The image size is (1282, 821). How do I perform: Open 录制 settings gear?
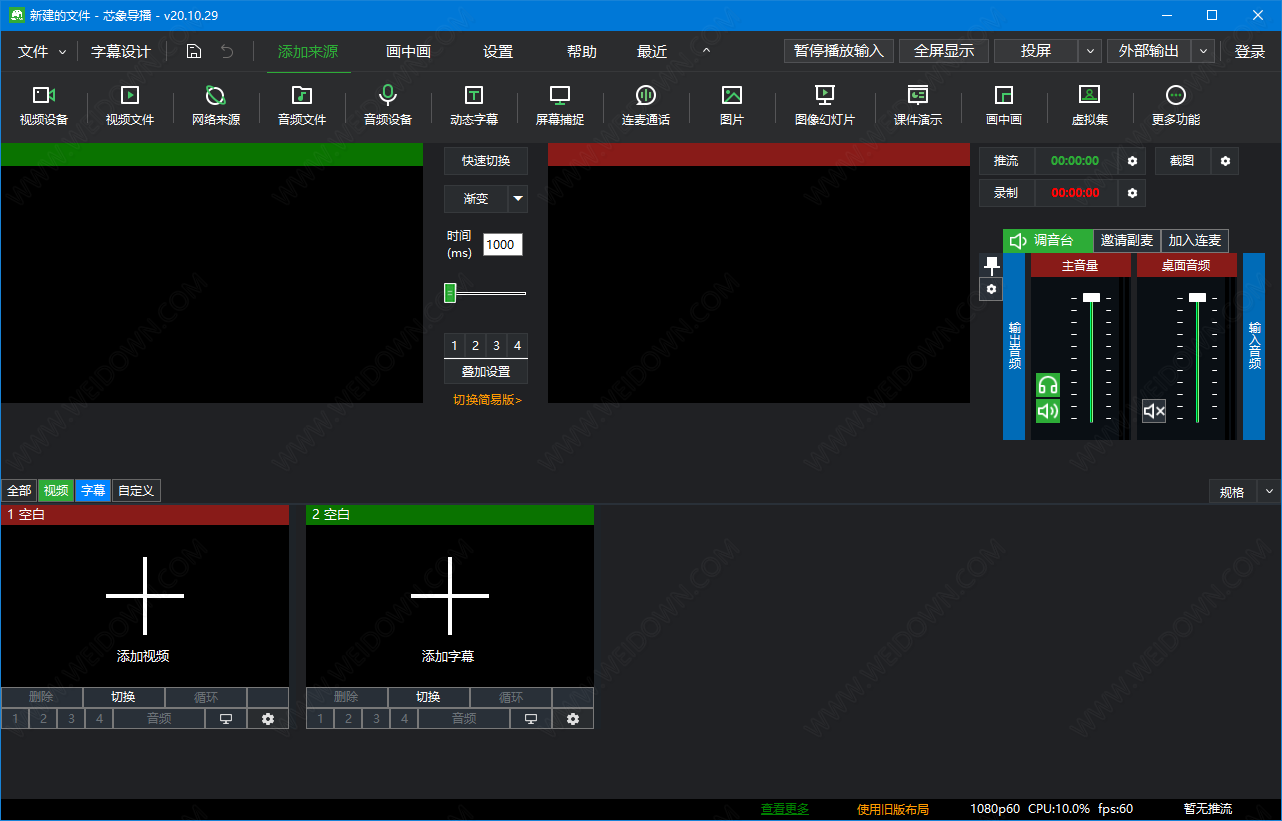[1133, 193]
